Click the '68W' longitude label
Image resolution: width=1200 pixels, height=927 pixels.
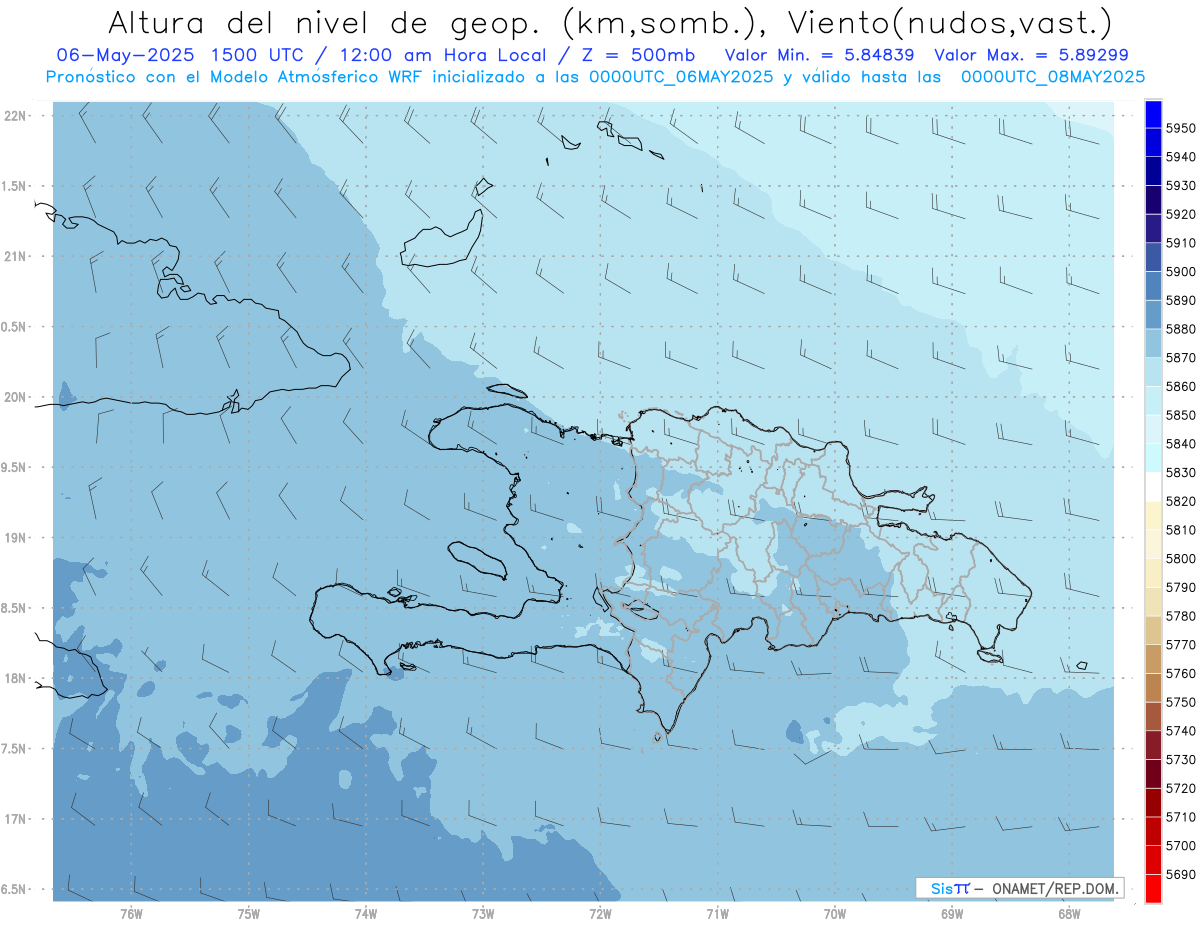coord(1069,914)
